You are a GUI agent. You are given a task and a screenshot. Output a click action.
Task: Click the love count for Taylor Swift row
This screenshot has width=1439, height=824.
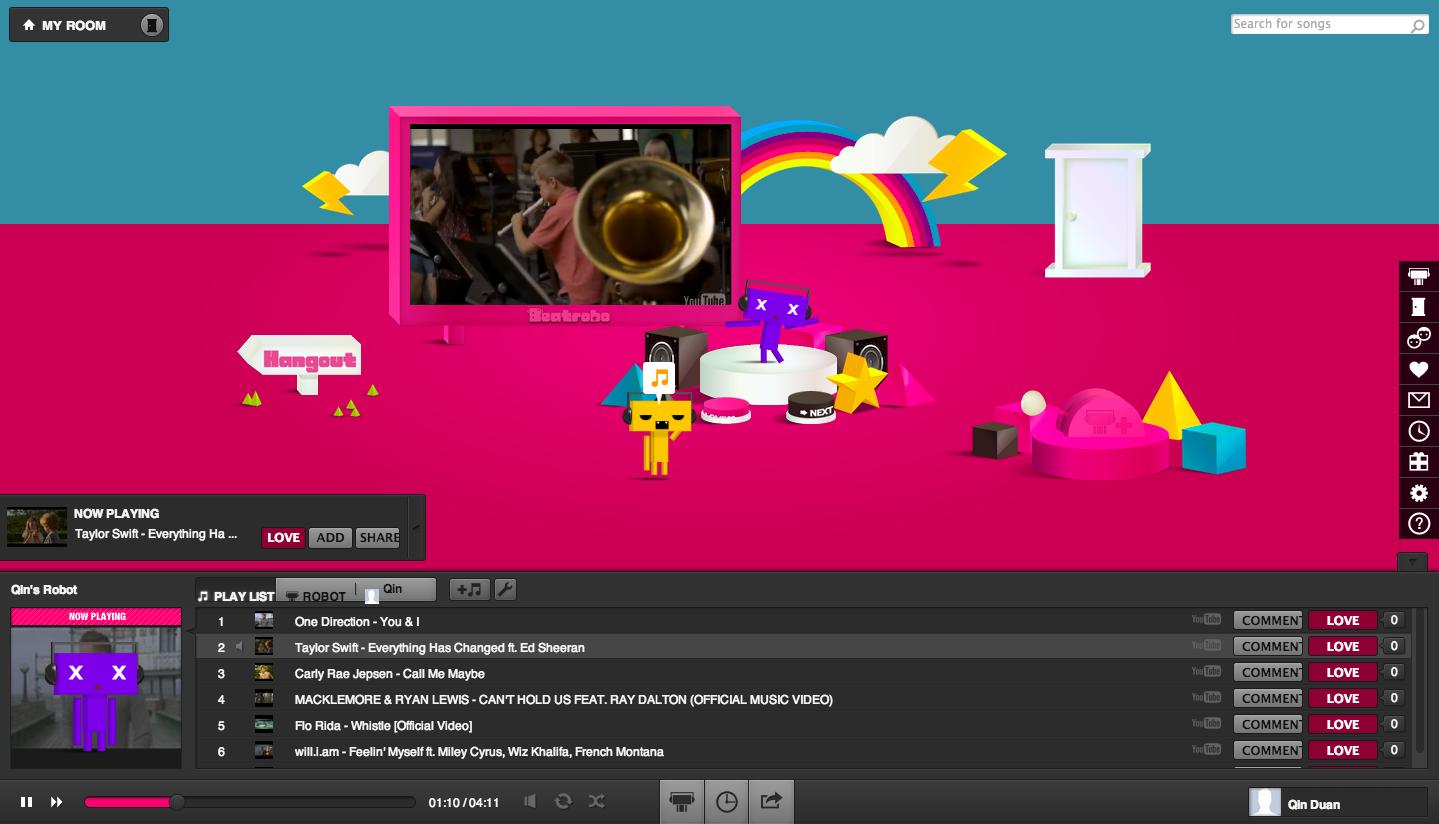(1394, 646)
